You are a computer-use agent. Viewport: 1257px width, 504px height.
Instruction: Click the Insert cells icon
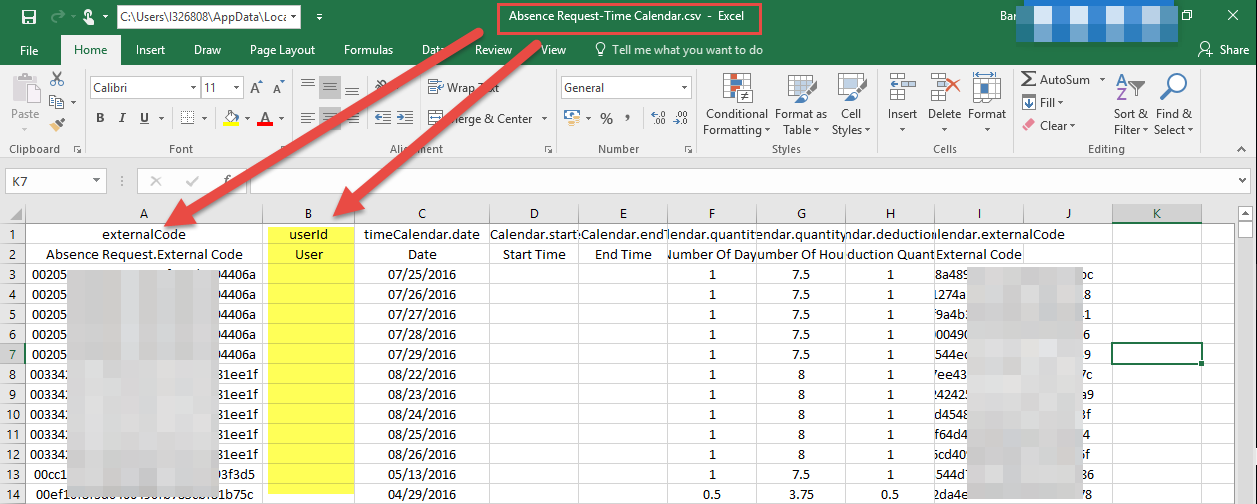tap(902, 88)
